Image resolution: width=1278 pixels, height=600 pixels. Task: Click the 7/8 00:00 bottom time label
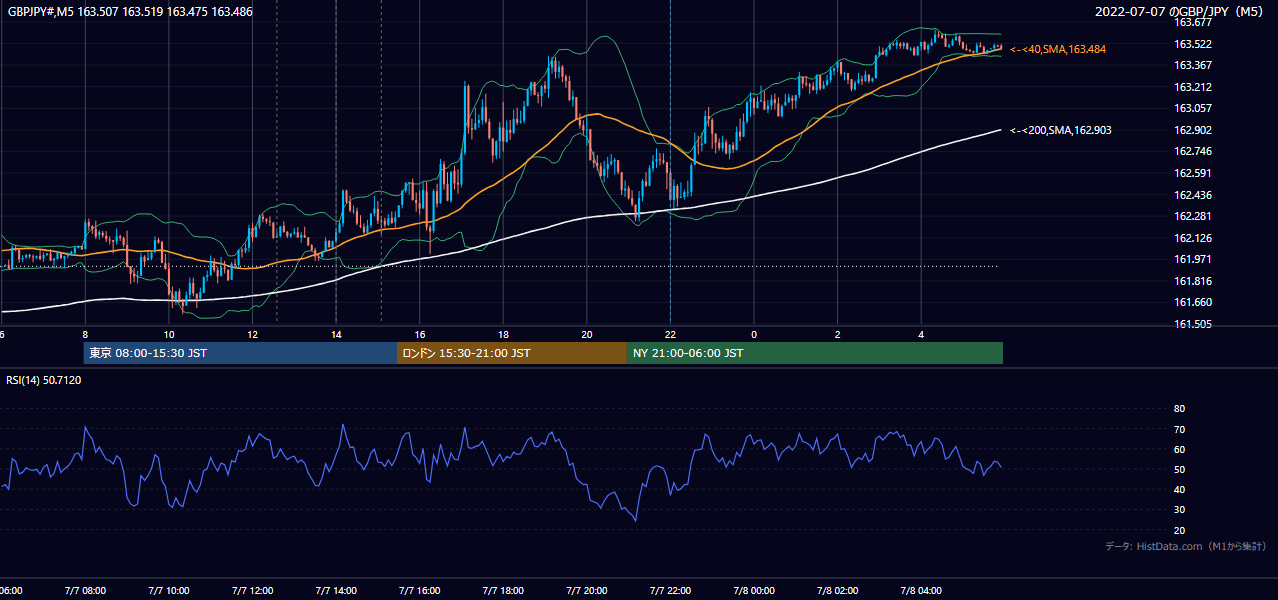point(754,591)
